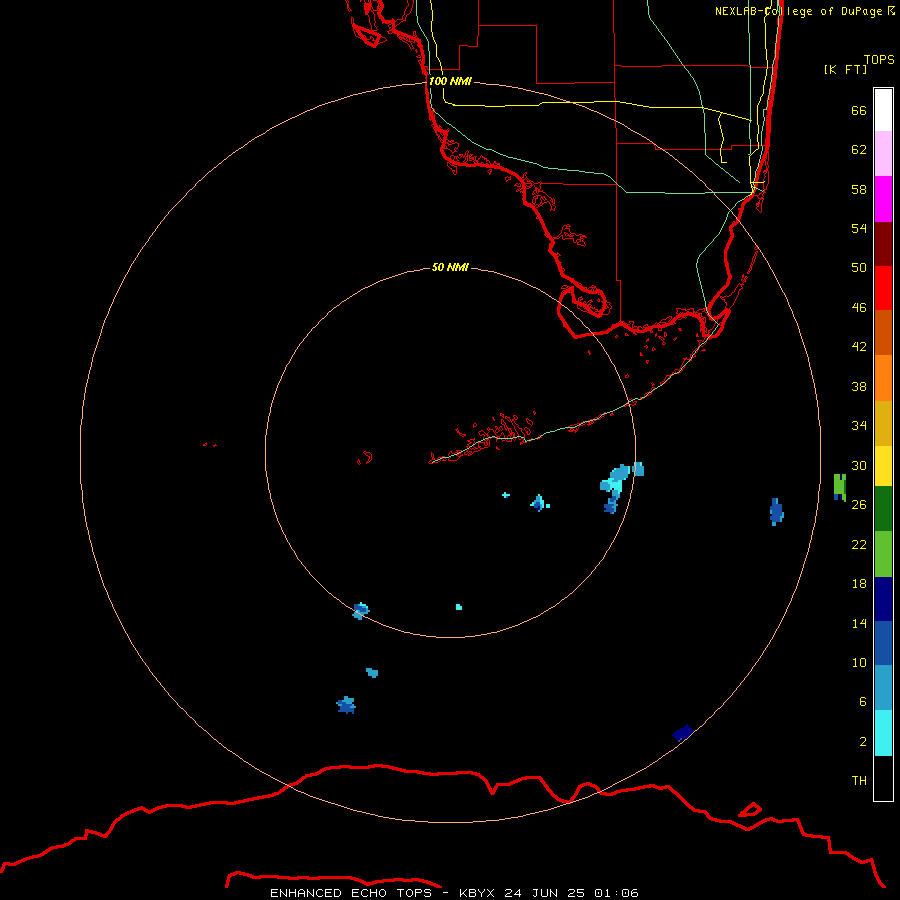Click the '18' legend value
This screenshot has height=900, width=900.
coord(859,584)
